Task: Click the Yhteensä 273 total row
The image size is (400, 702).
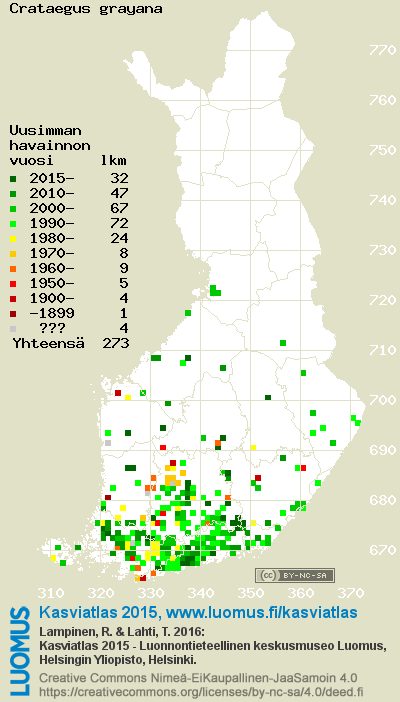Action: [71, 343]
